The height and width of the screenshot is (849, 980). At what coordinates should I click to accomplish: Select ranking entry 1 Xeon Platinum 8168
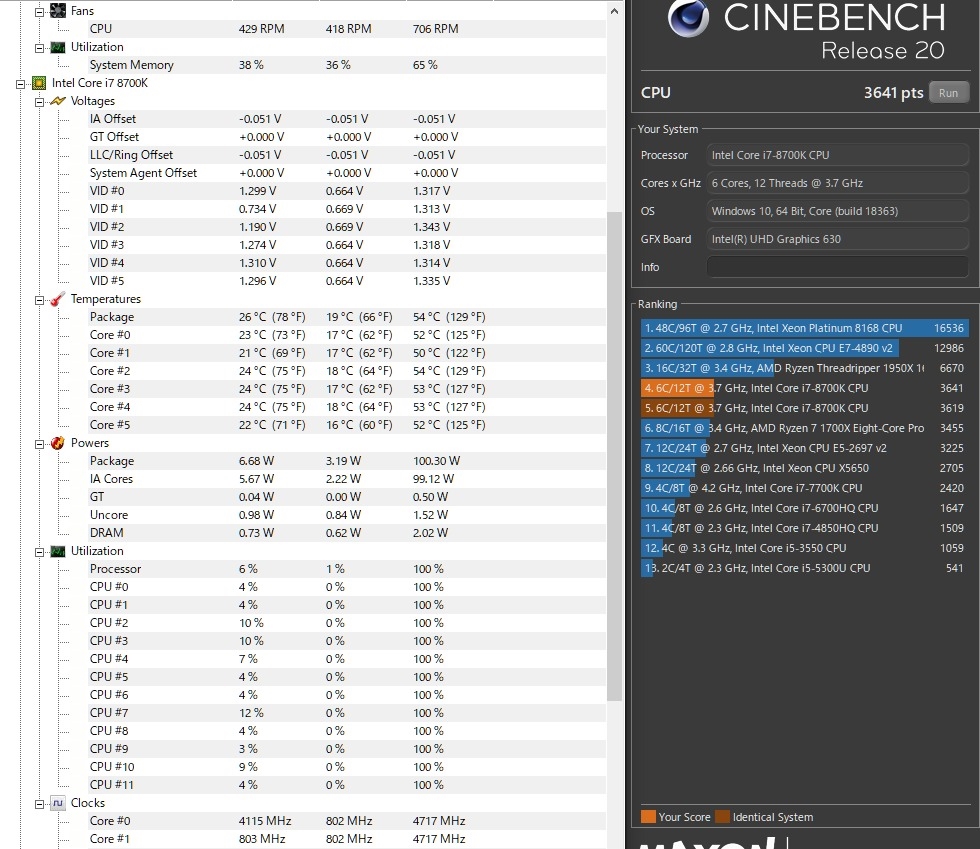pyautogui.click(x=804, y=328)
